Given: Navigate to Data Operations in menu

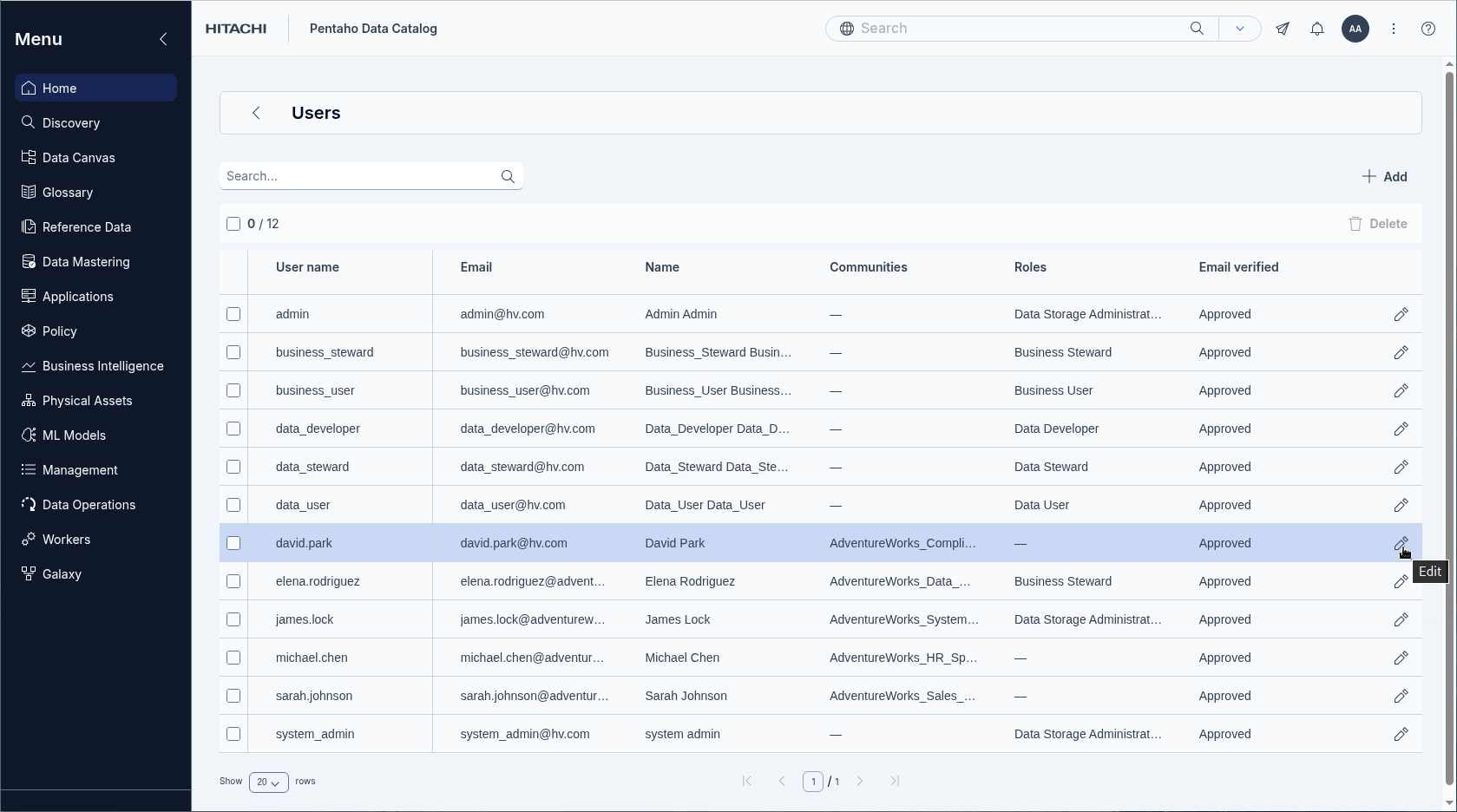Looking at the screenshot, I should (x=89, y=505).
